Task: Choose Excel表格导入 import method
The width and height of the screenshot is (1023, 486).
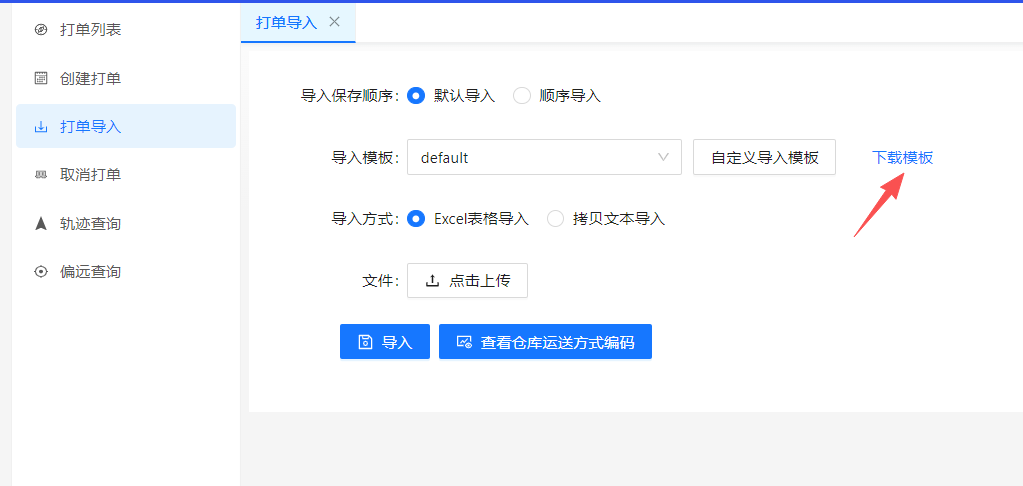Action: [417, 219]
